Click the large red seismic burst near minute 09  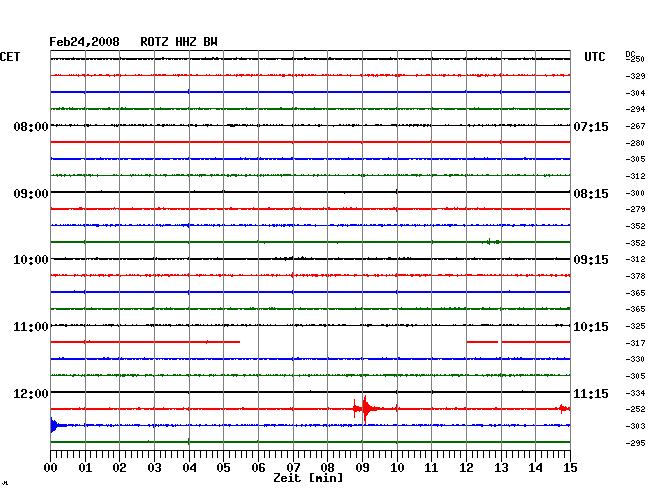(366, 409)
